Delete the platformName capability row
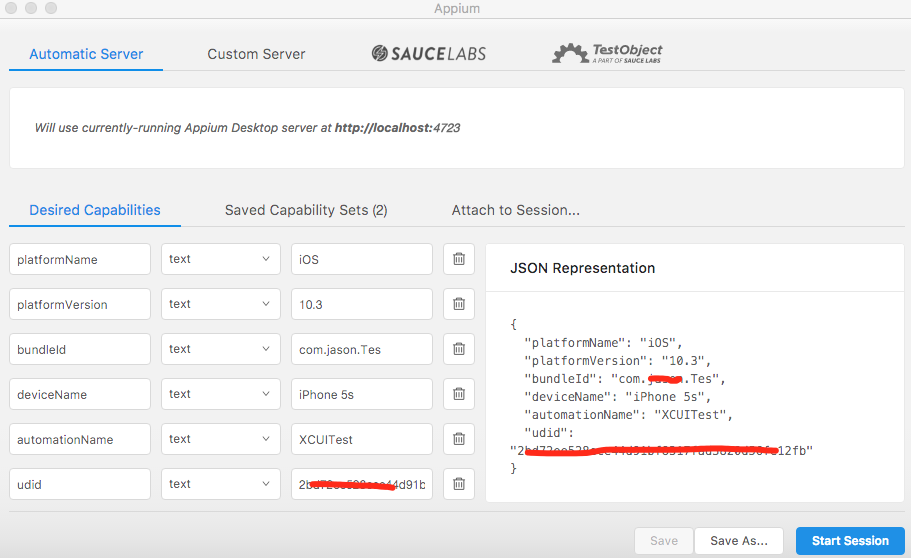911x558 pixels. pyautogui.click(x=459, y=259)
